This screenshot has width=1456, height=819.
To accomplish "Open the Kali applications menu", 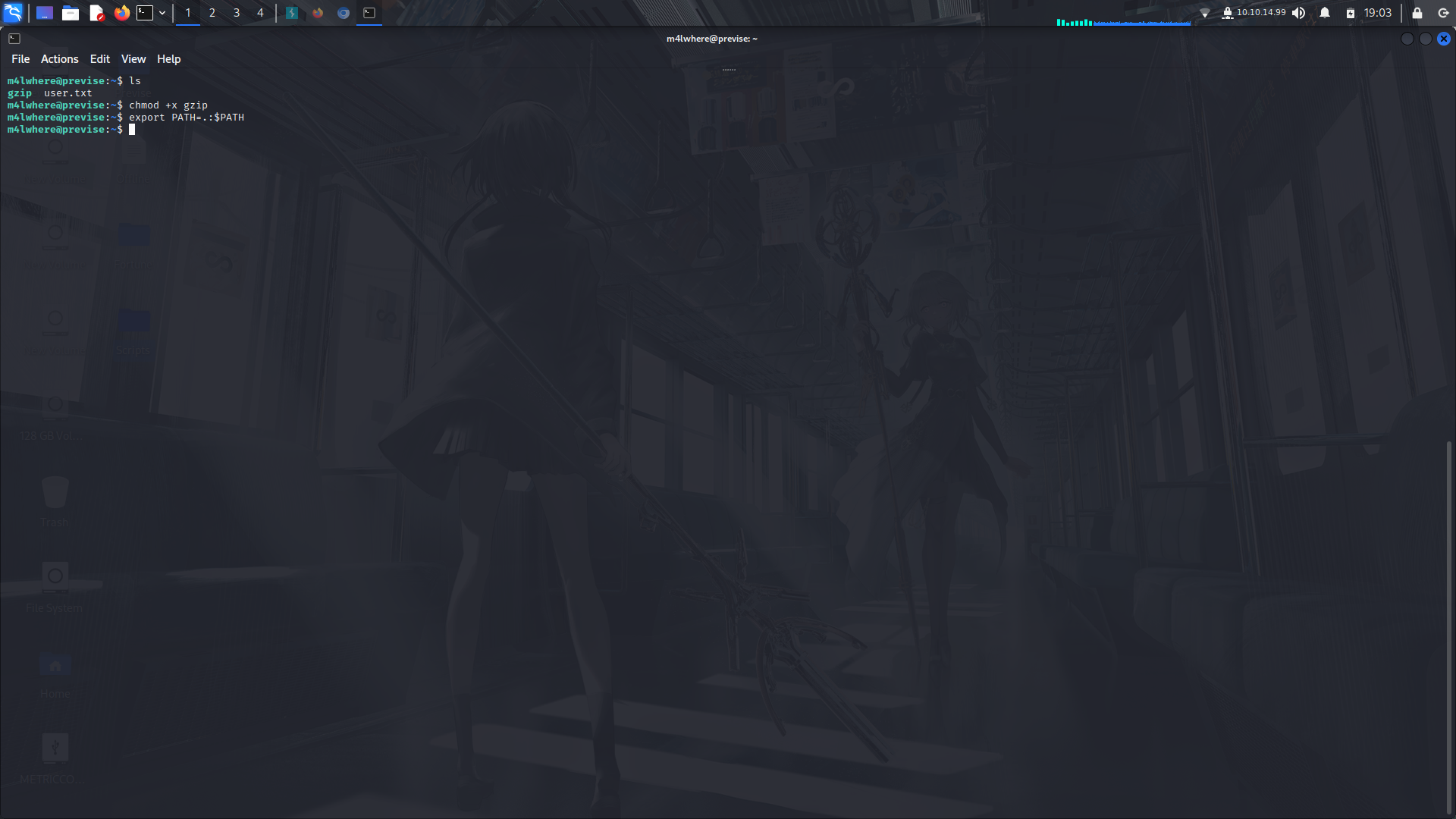I will tap(13, 12).
